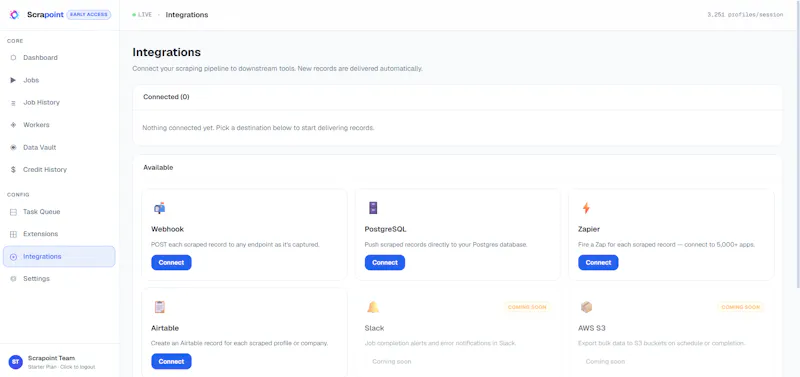800x377 pixels.
Task: Click the Airtable clipboard icon
Action: (160, 307)
